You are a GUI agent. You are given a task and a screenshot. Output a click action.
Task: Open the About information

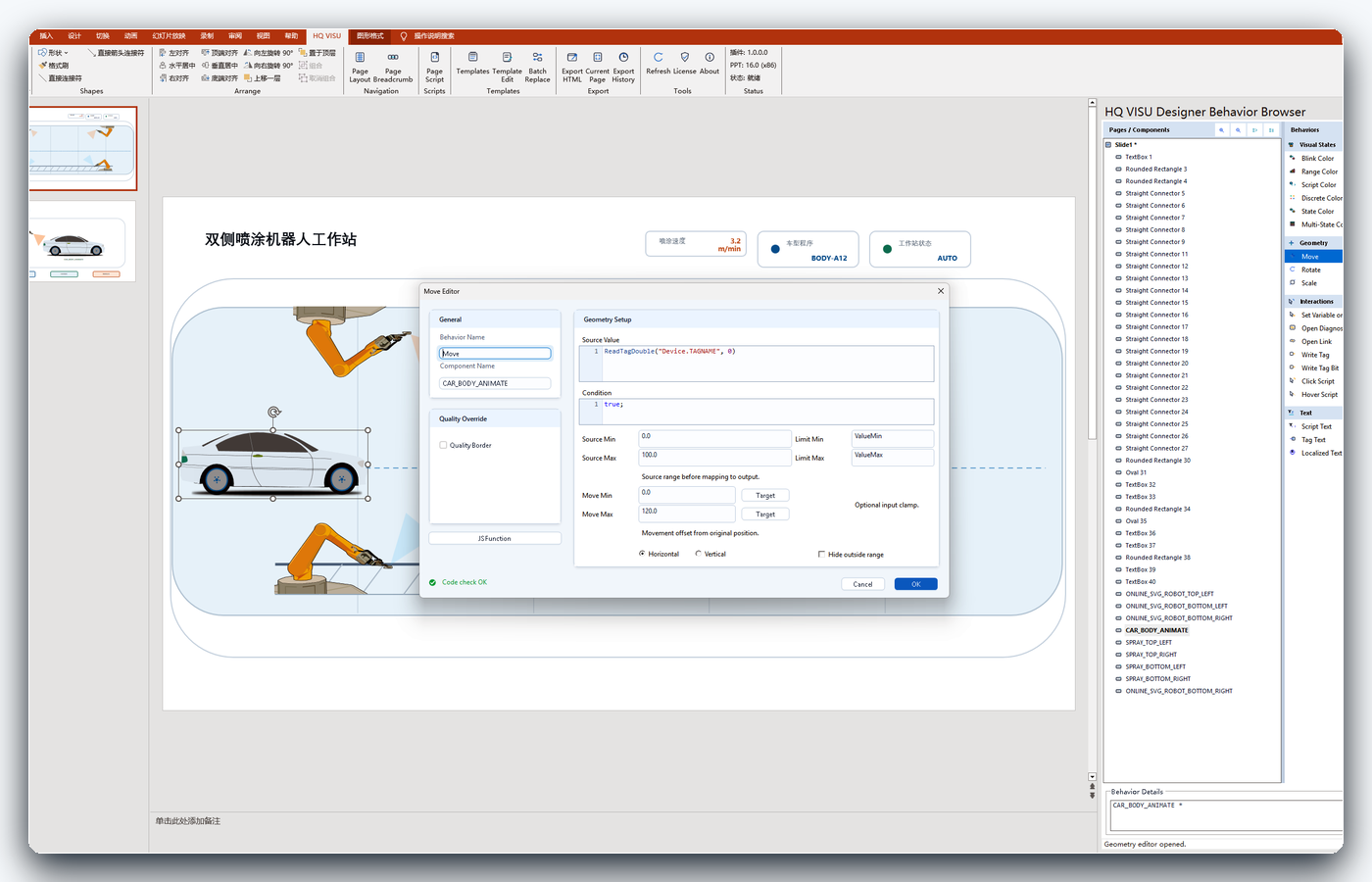710,64
